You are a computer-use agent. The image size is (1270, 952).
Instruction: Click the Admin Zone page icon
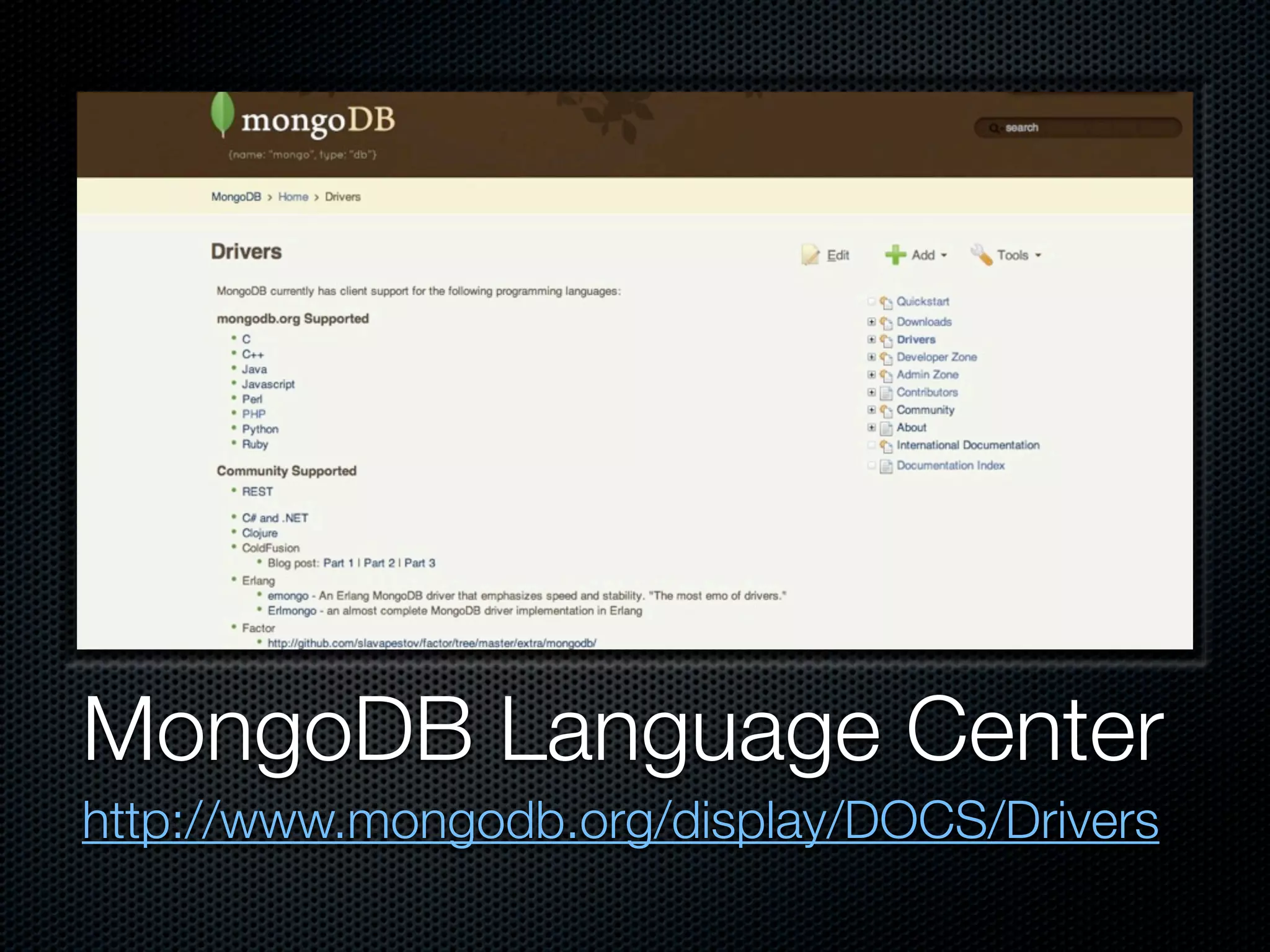tap(886, 376)
